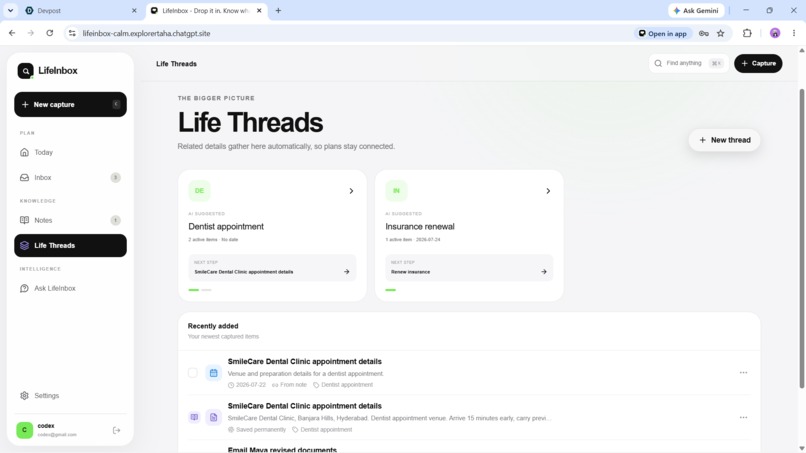Screen dimensions: 806x453
Task: Open more options for first SmileCare item
Action: coord(743,372)
